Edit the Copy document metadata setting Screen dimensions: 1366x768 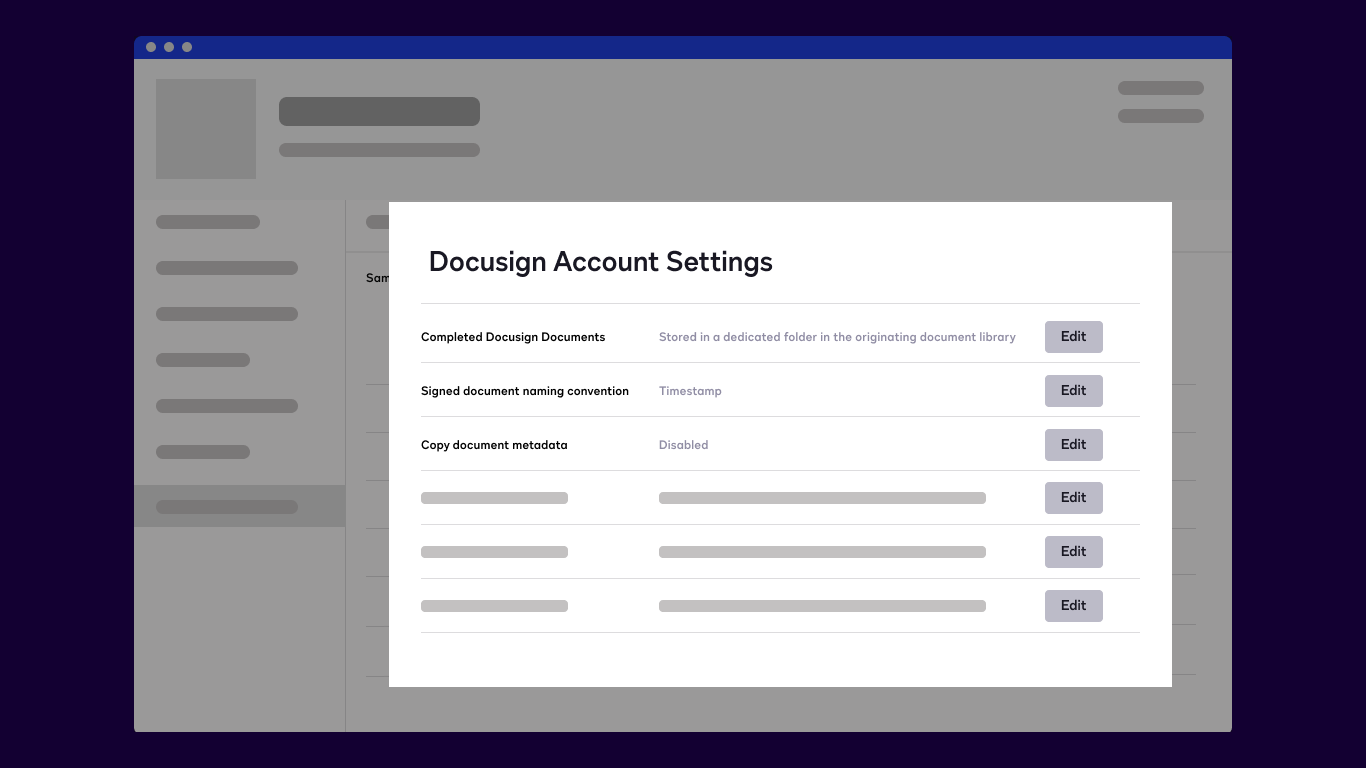pyautogui.click(x=1073, y=445)
